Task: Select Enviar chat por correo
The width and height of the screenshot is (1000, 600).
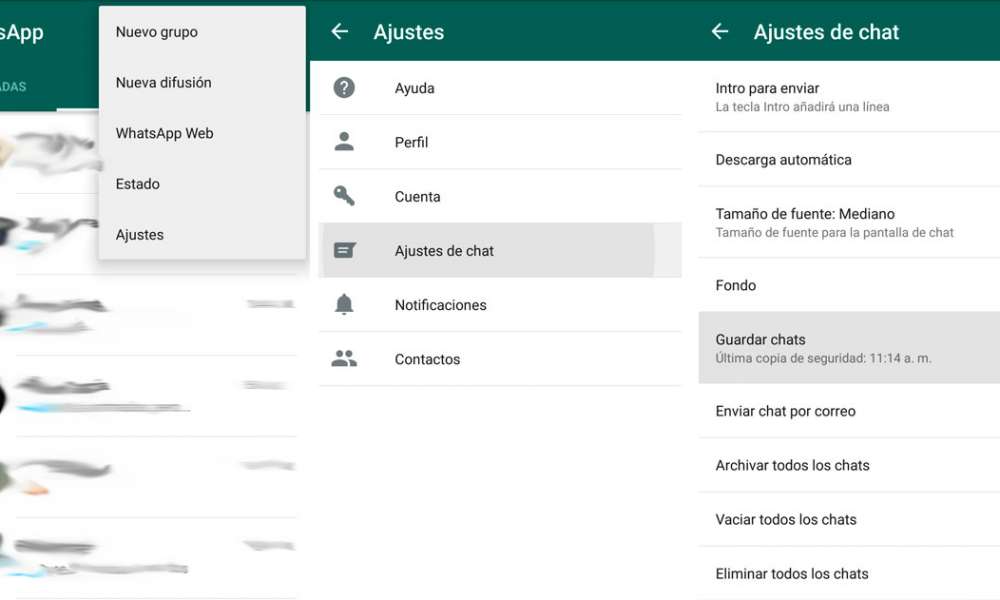Action: 849,411
